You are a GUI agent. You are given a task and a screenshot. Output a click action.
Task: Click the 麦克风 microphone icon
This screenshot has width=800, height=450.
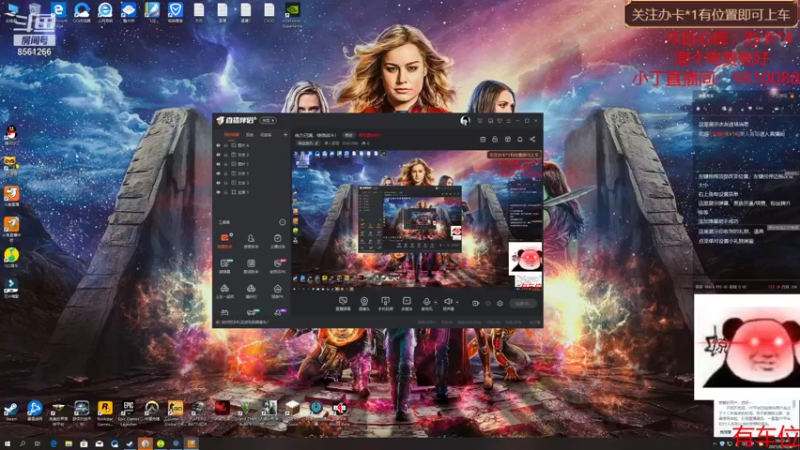[x=427, y=301]
